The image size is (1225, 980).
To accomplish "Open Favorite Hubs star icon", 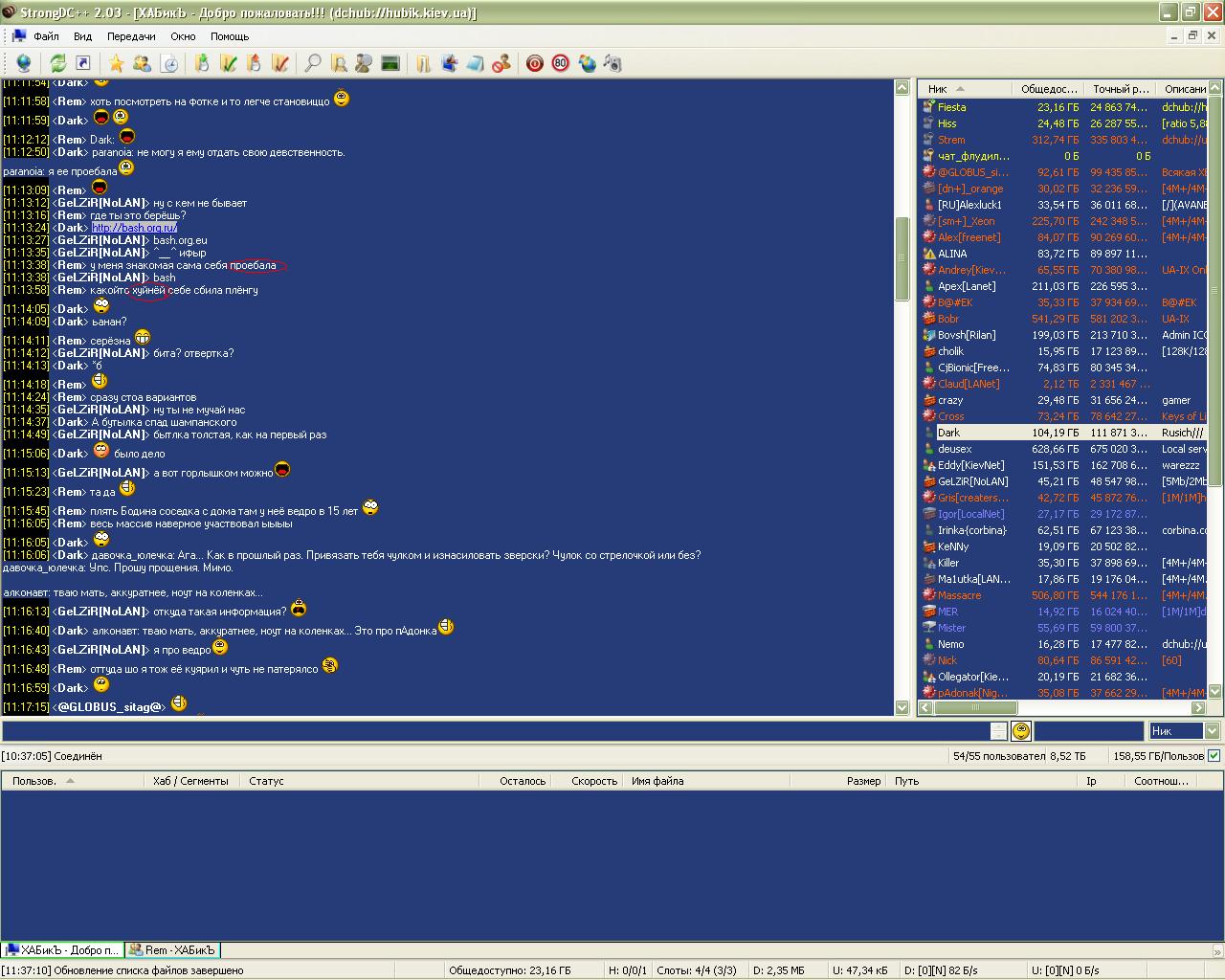I will [x=117, y=63].
